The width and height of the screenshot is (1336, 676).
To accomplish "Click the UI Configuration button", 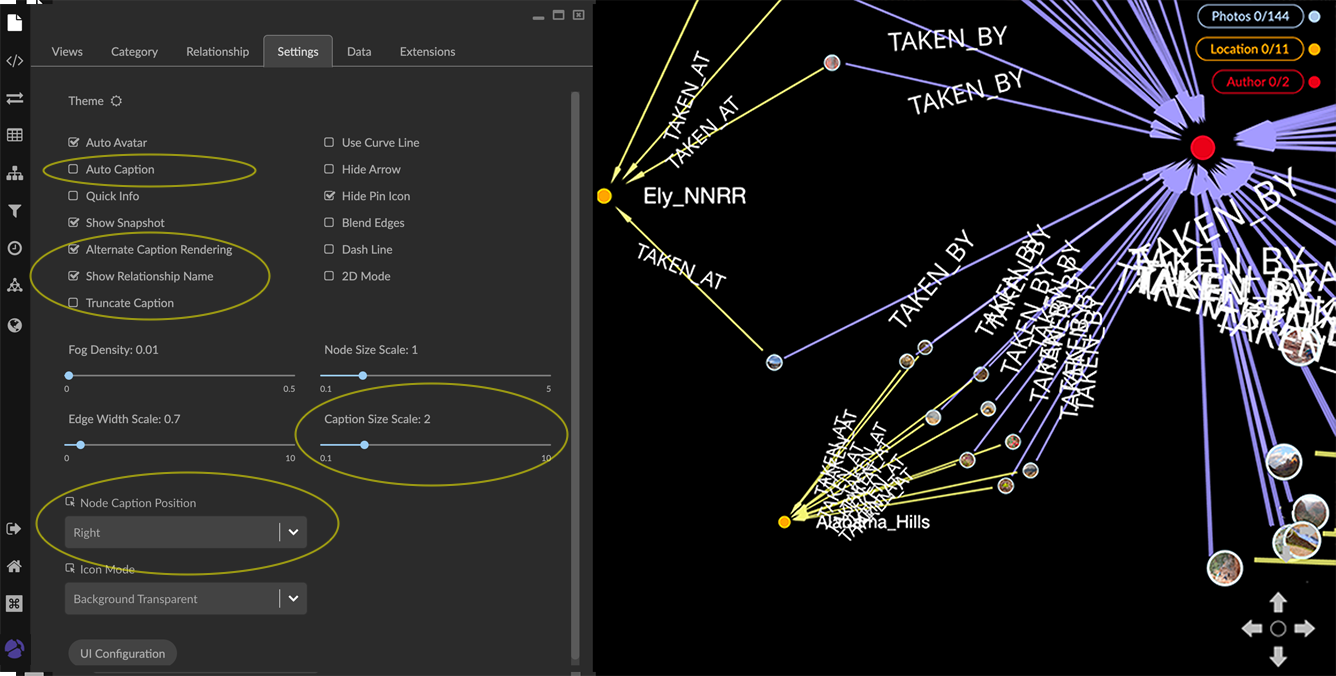I will pyautogui.click(x=122, y=653).
